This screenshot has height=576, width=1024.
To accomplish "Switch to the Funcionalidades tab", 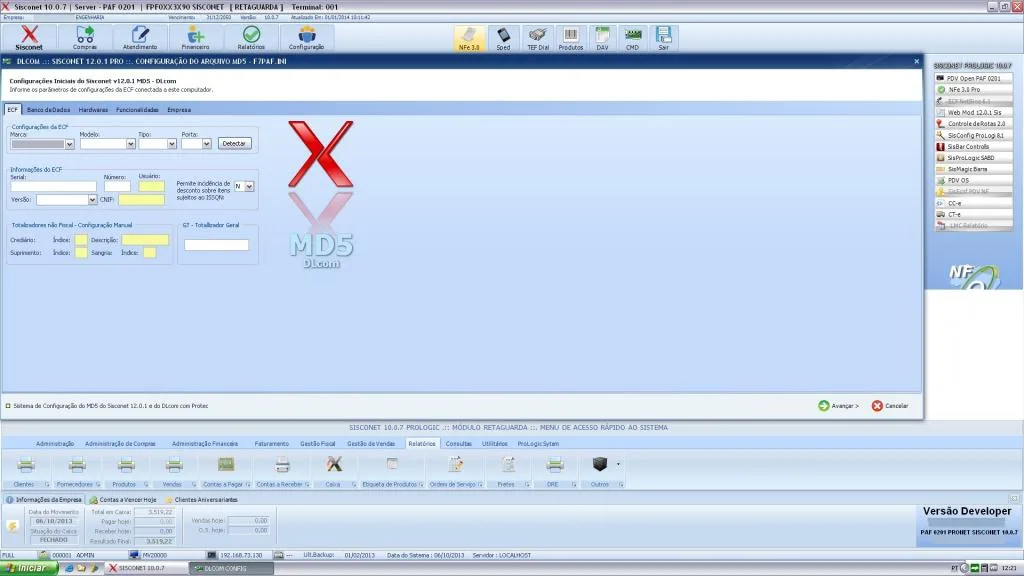I will click(x=137, y=110).
